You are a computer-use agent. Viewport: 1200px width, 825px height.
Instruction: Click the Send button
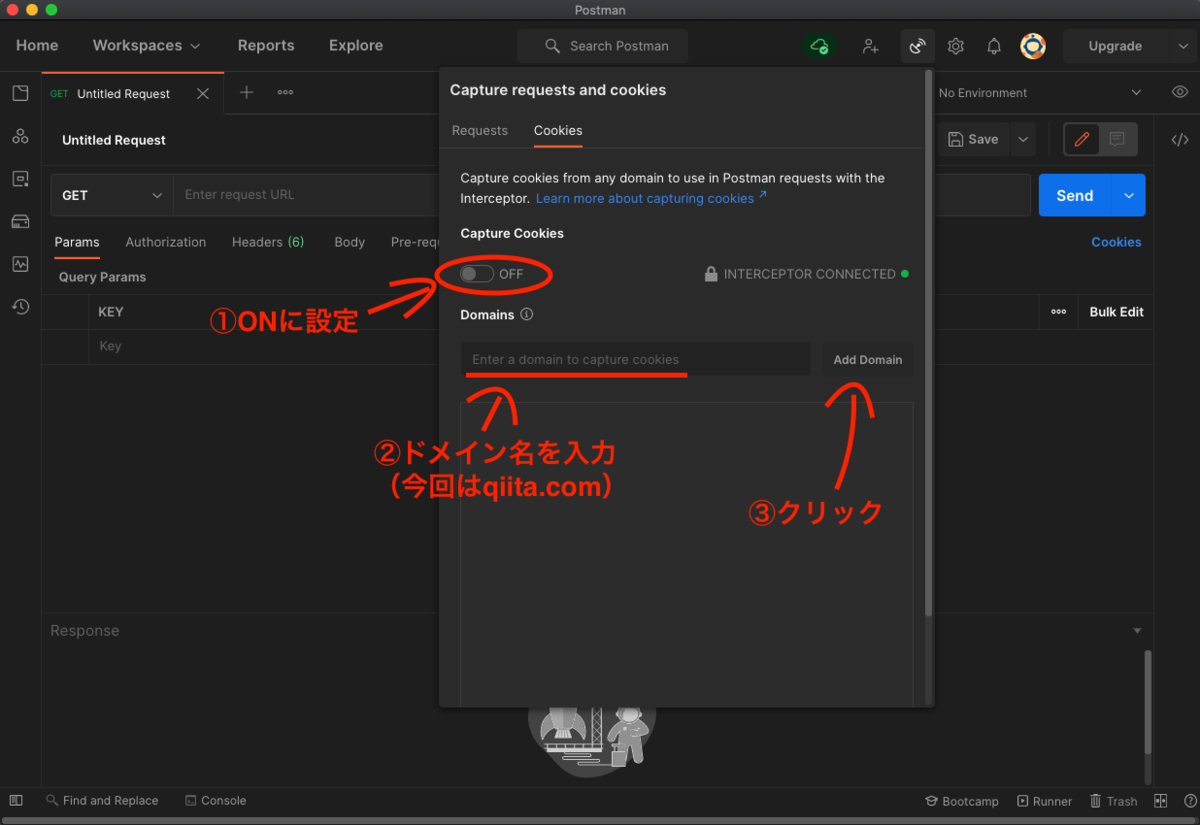(1075, 196)
